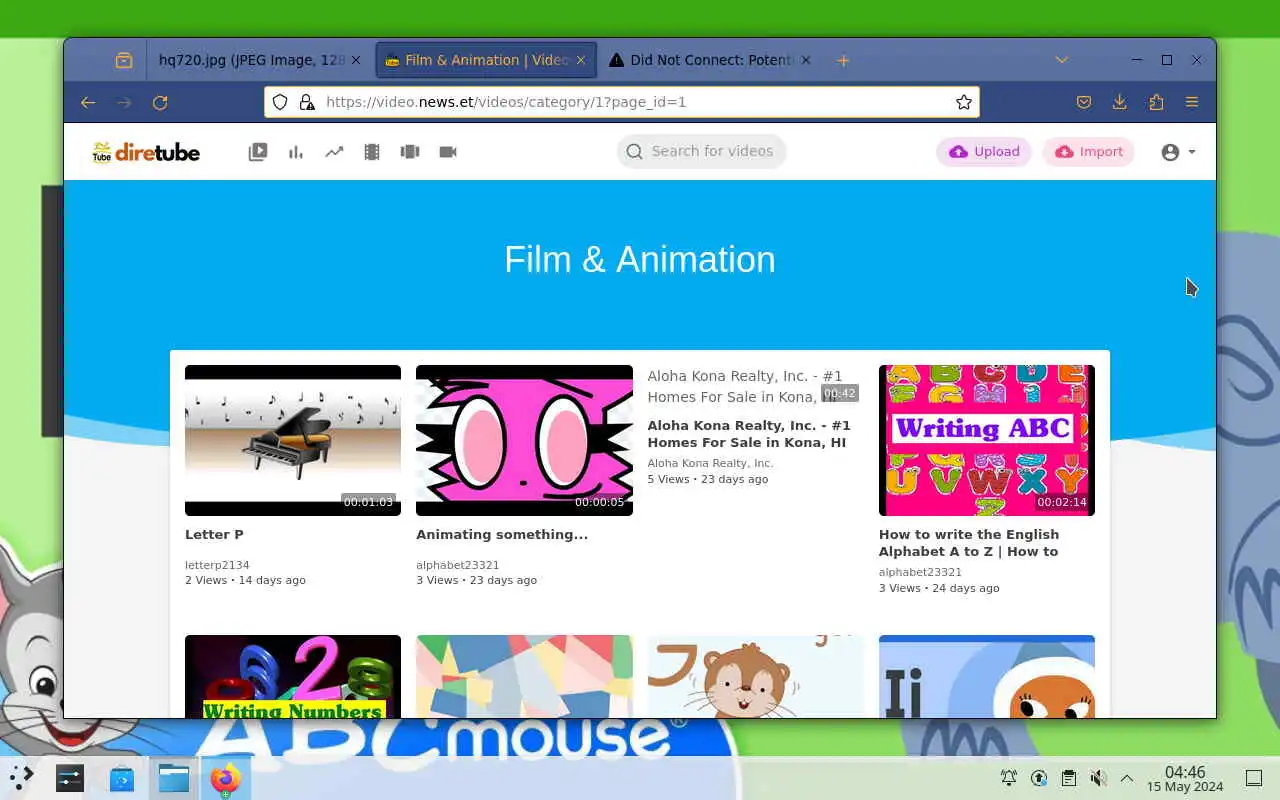Open the Aloha Kona Realty bold title
Screen dimensions: 1280x800
pos(749,434)
